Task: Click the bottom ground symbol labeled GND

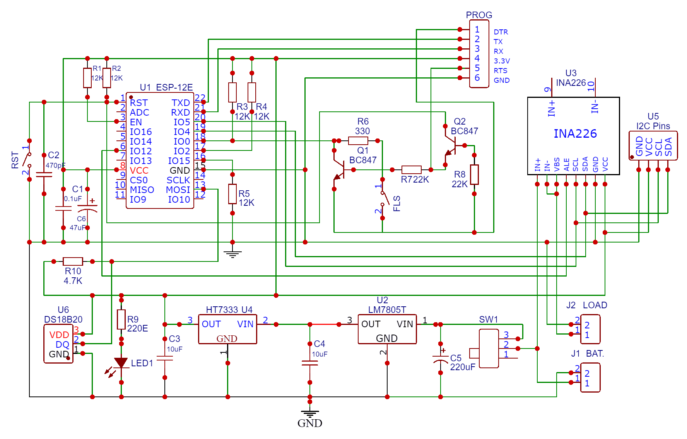Action: 310,413
